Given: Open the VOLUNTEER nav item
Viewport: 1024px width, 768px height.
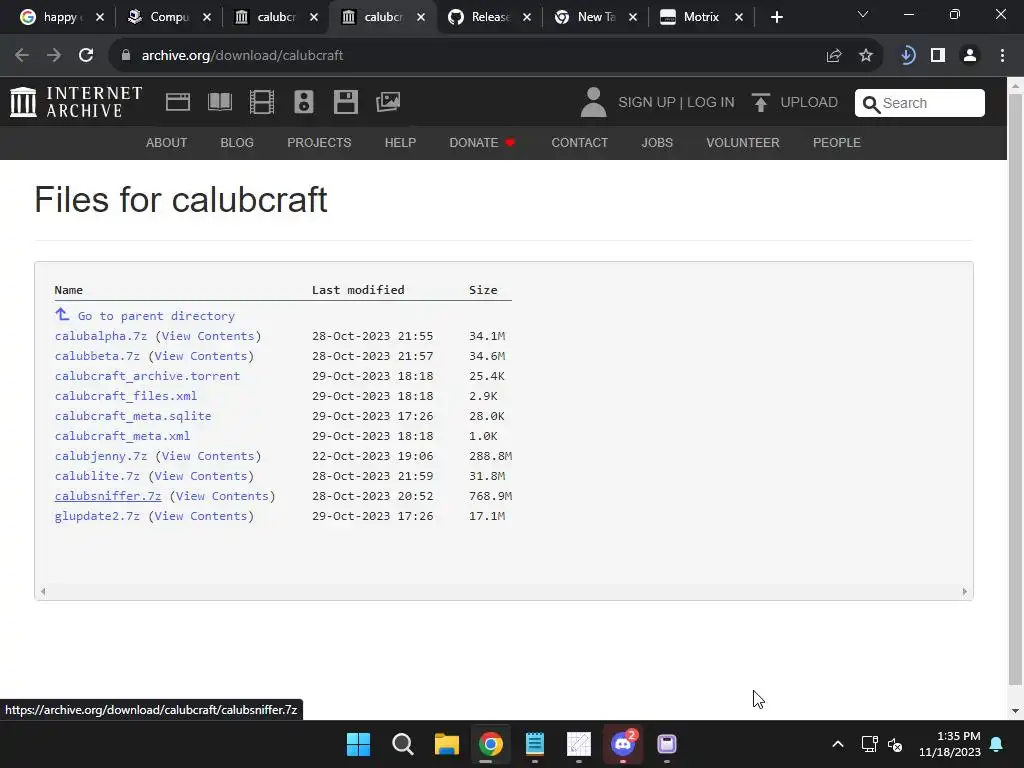Looking at the screenshot, I should [743, 142].
